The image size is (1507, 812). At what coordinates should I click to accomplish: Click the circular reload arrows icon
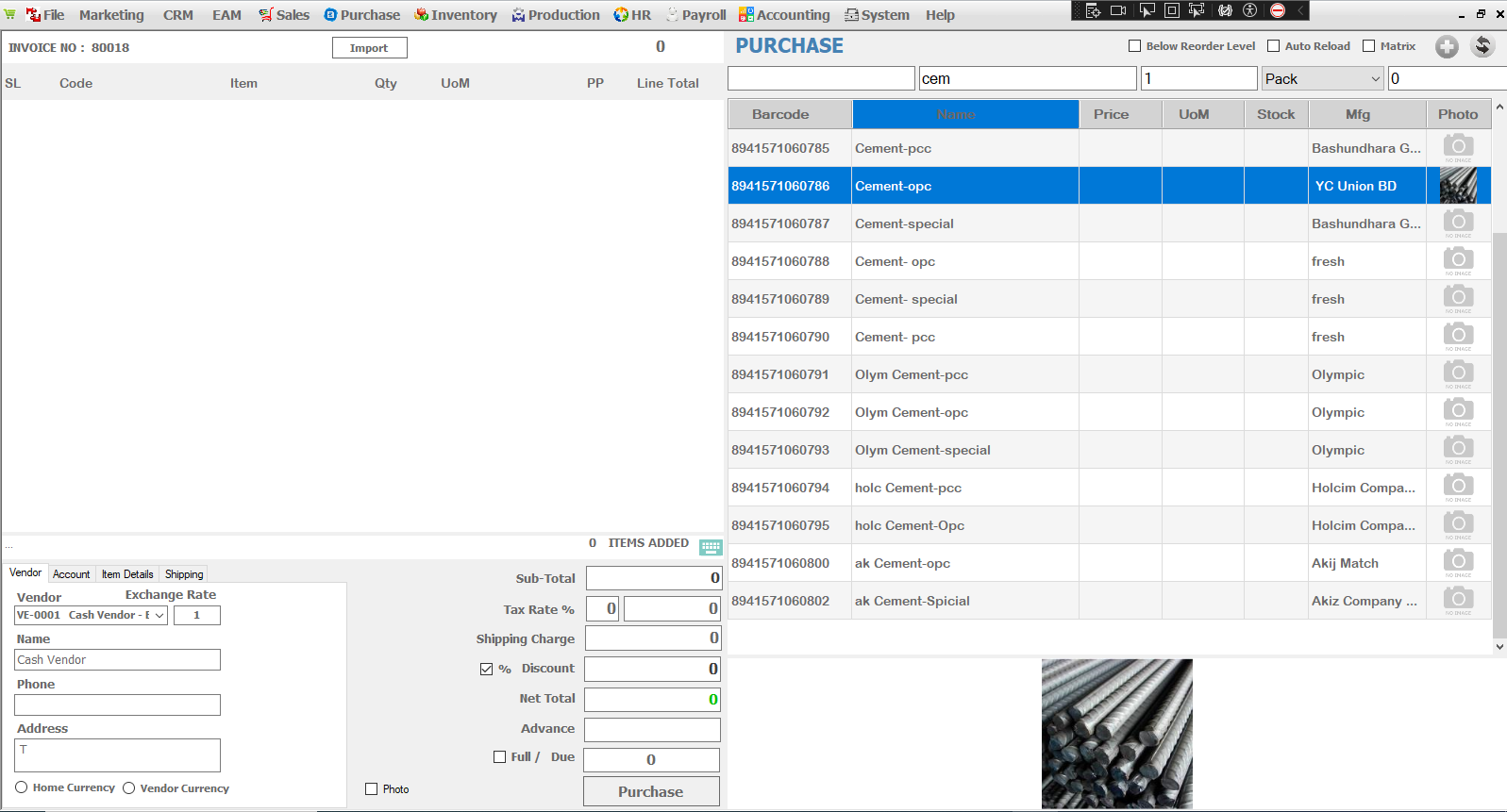tap(1482, 46)
